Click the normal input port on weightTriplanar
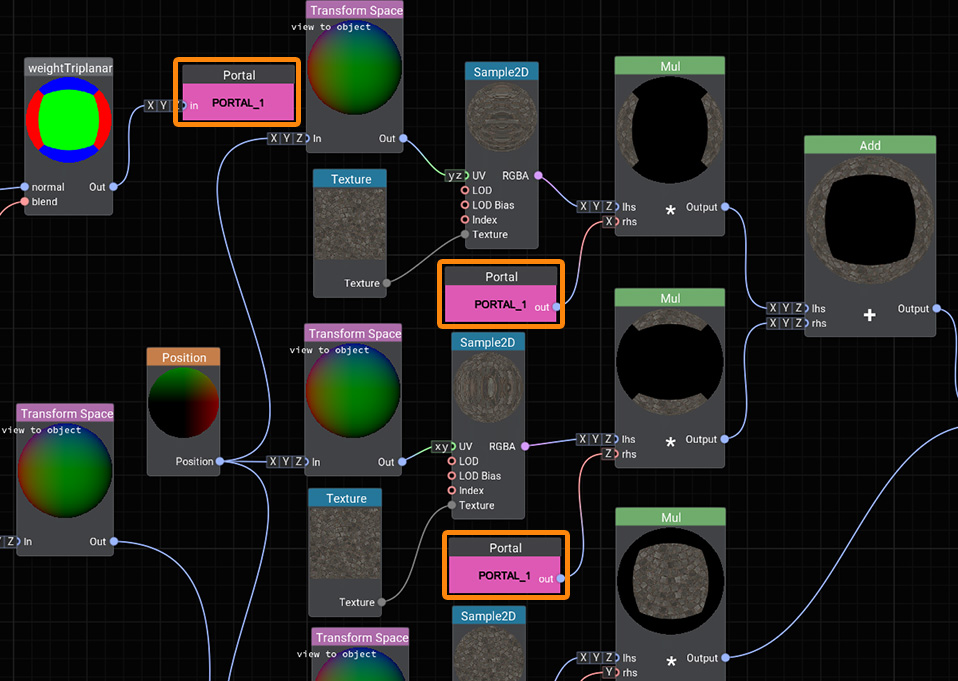Viewport: 958px width, 681px height. (24, 187)
